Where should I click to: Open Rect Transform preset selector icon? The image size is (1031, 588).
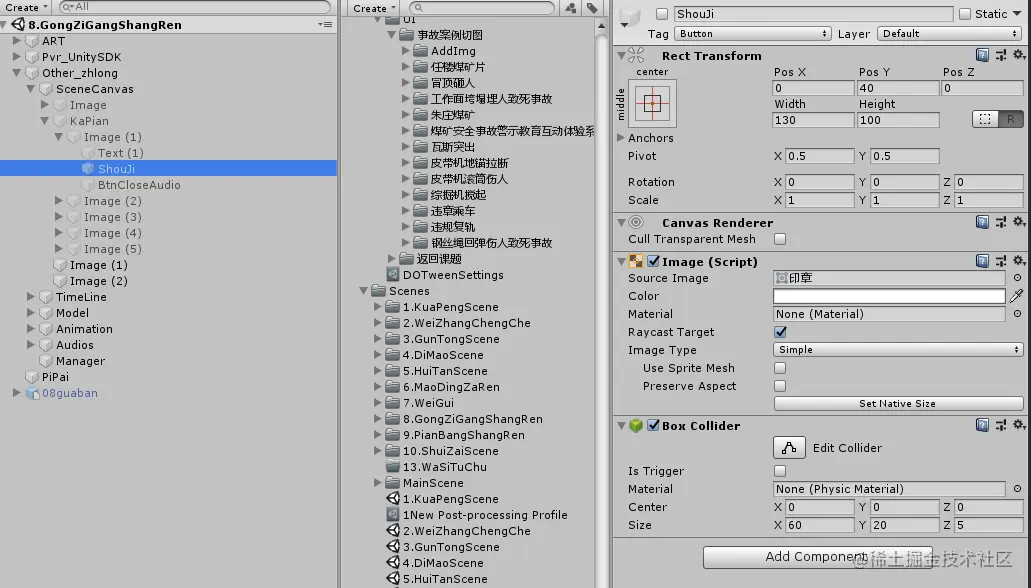click(x=1001, y=56)
